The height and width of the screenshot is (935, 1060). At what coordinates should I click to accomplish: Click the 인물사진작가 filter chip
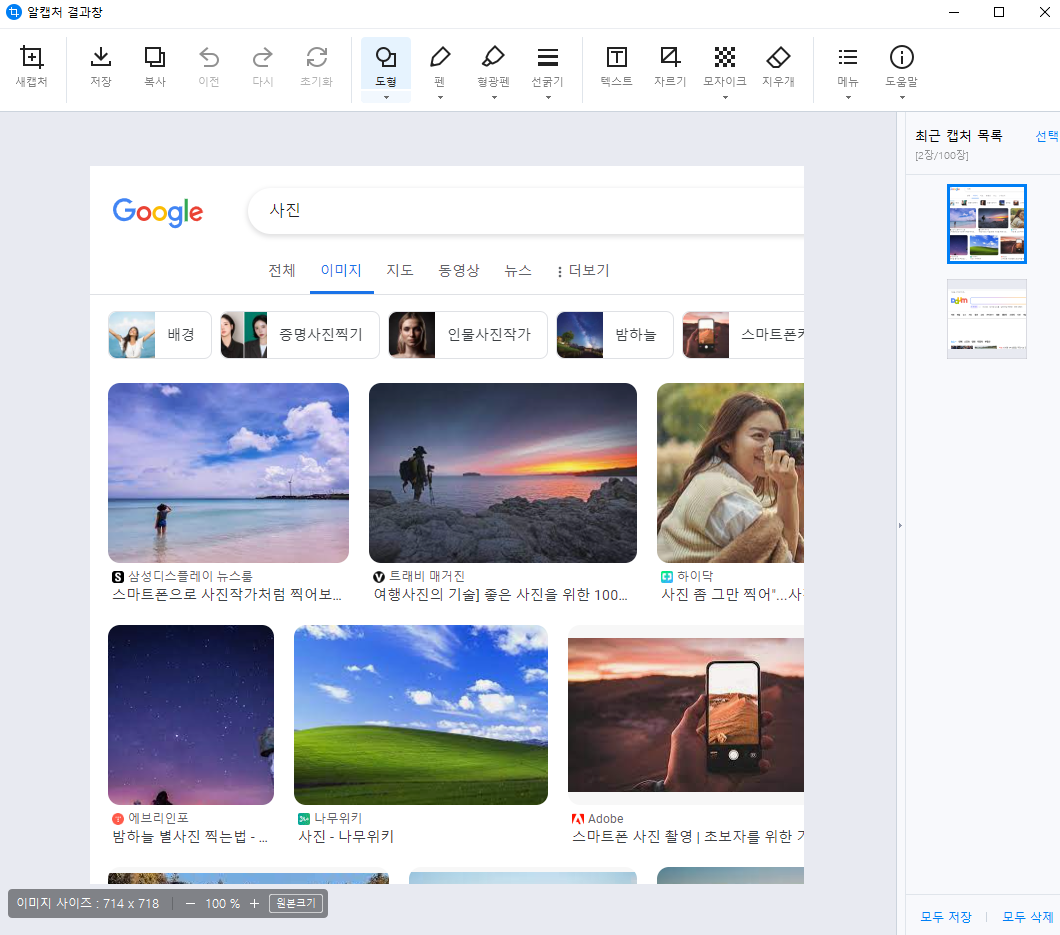468,335
